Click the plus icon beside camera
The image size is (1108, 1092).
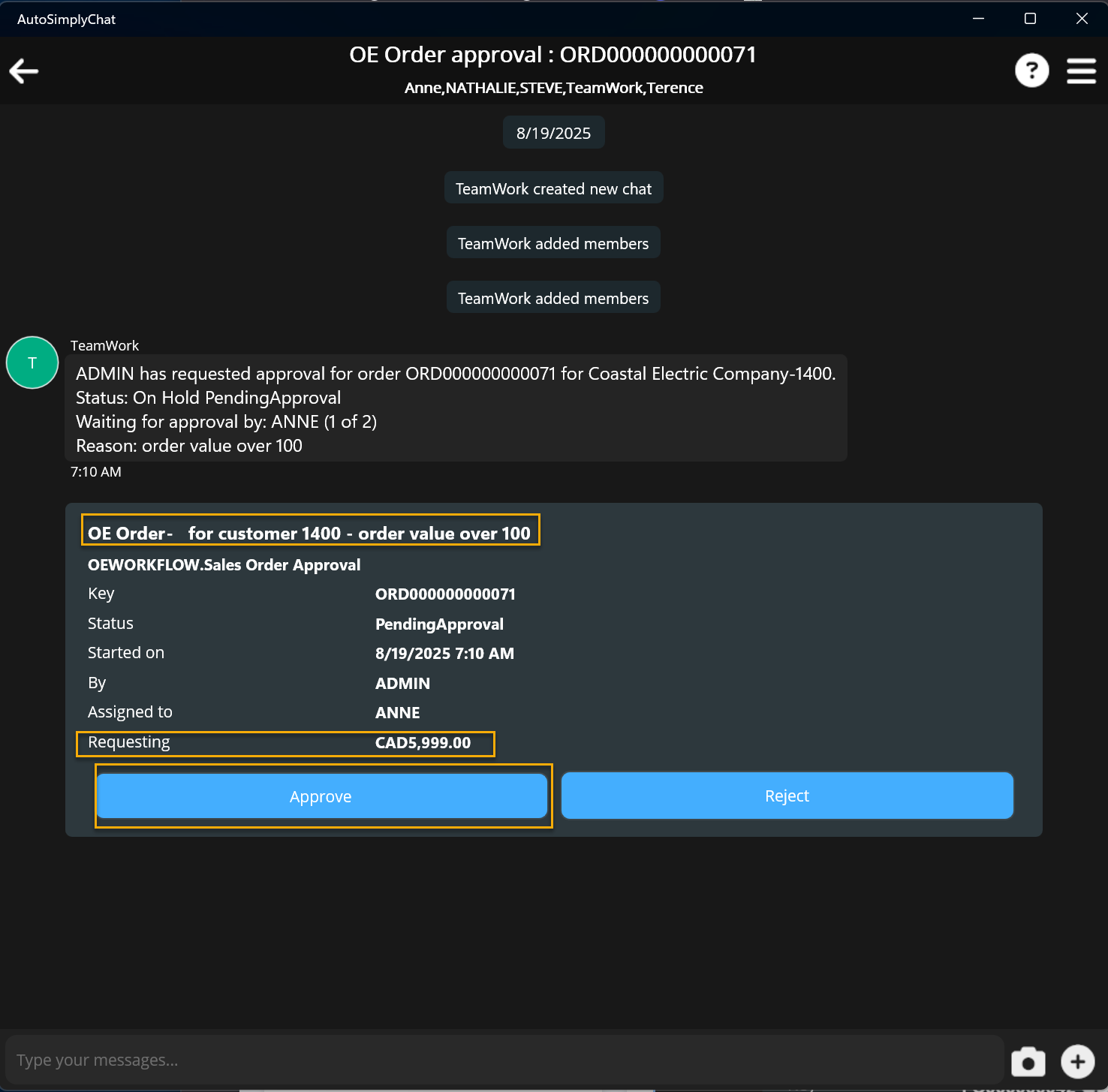point(1077,1061)
